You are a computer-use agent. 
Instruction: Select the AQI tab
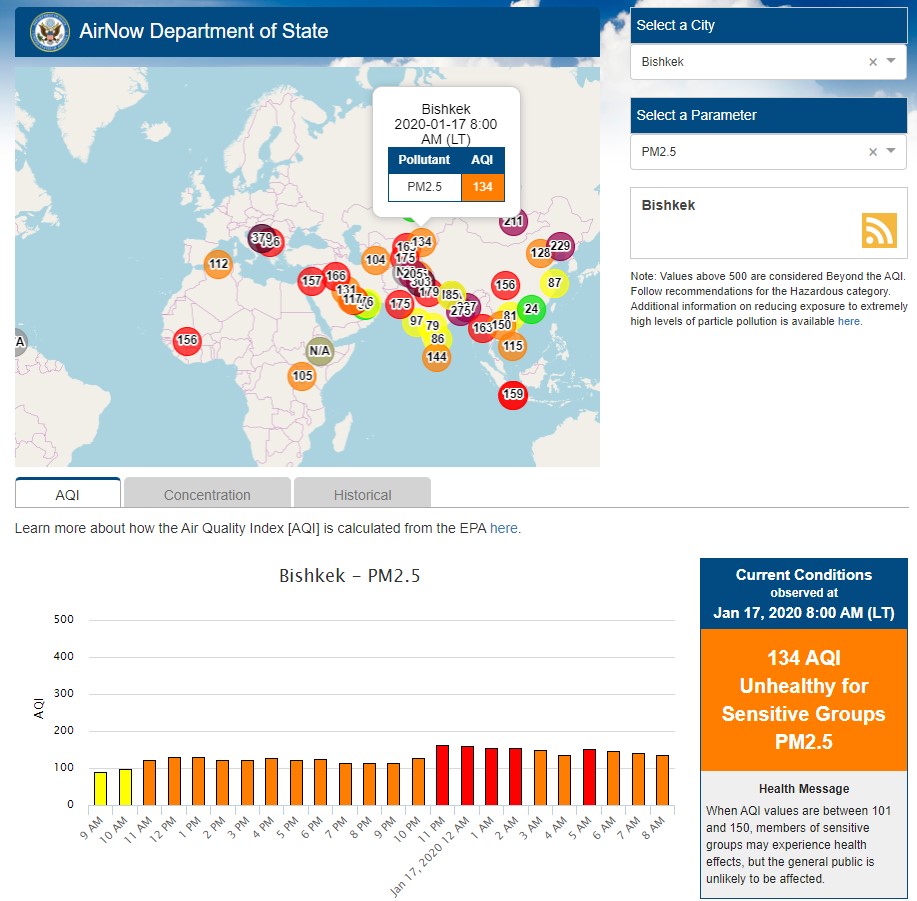[x=68, y=494]
